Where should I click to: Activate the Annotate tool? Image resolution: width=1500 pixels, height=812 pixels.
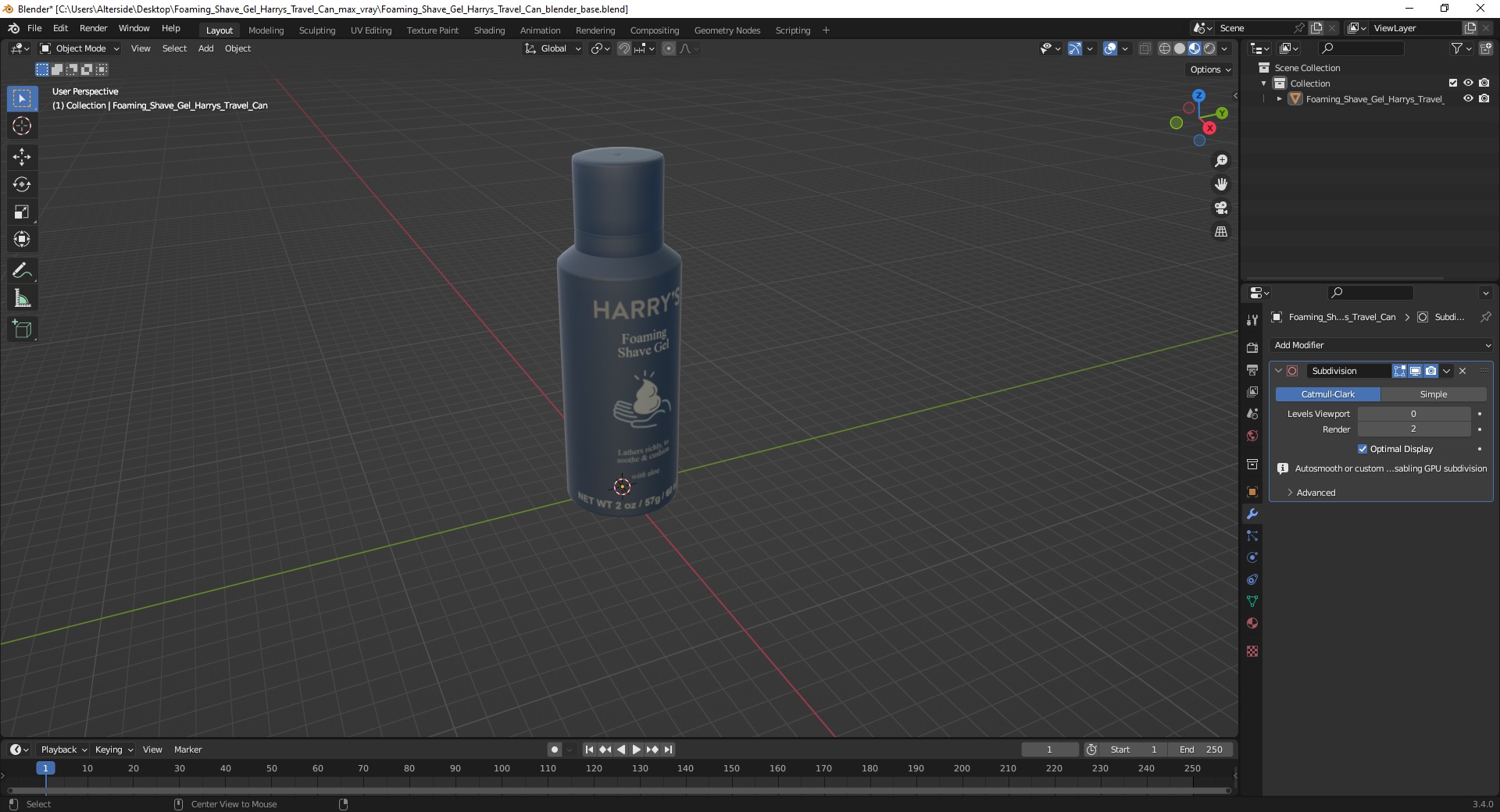coord(22,270)
